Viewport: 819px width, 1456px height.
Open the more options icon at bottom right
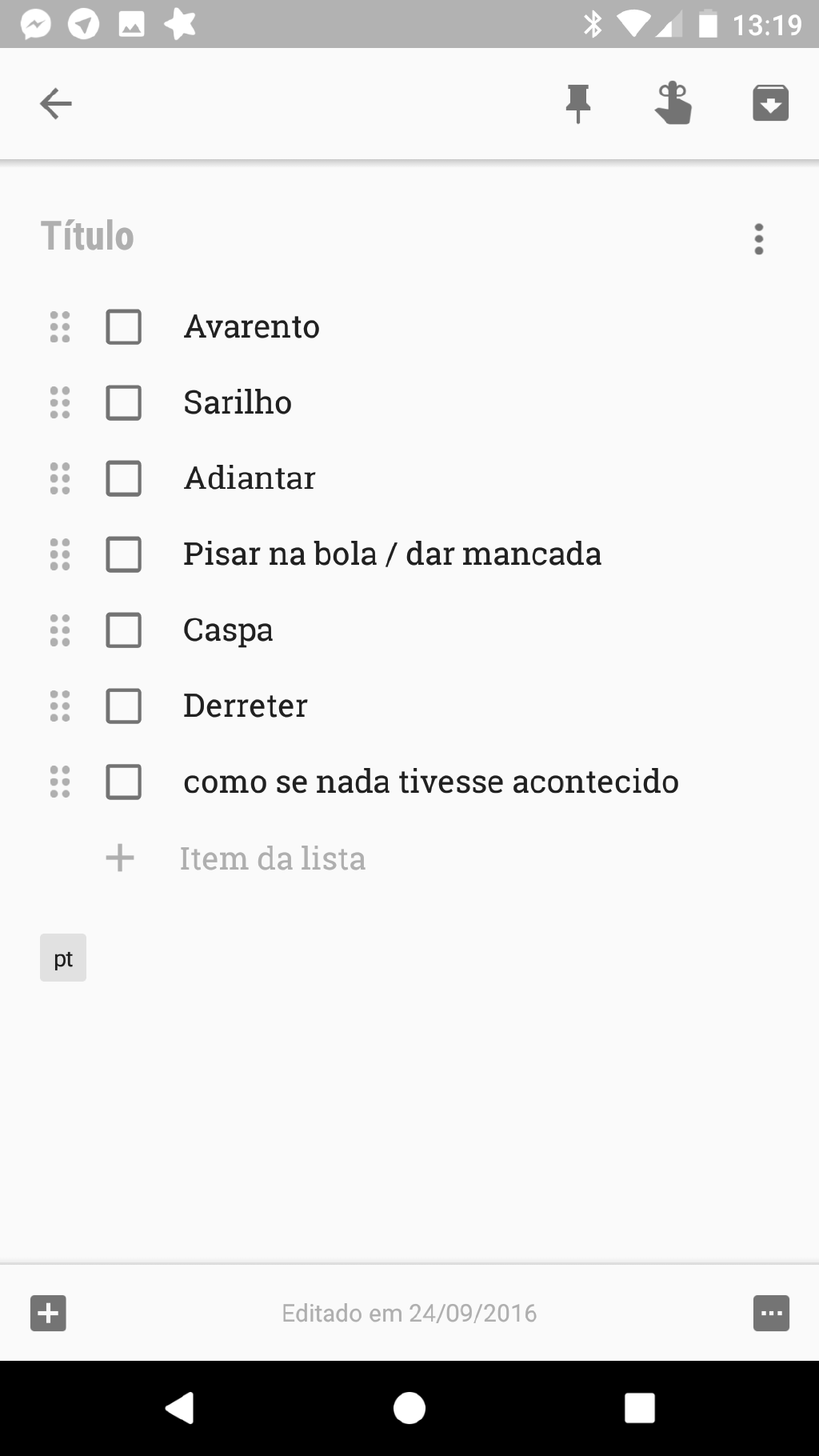coord(771,1313)
